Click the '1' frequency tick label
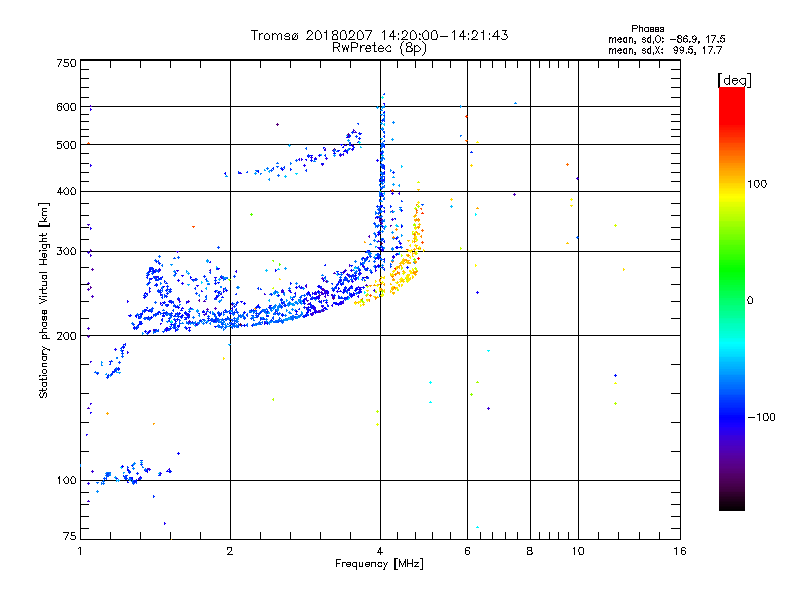This screenshot has width=800, height=600. point(80,551)
